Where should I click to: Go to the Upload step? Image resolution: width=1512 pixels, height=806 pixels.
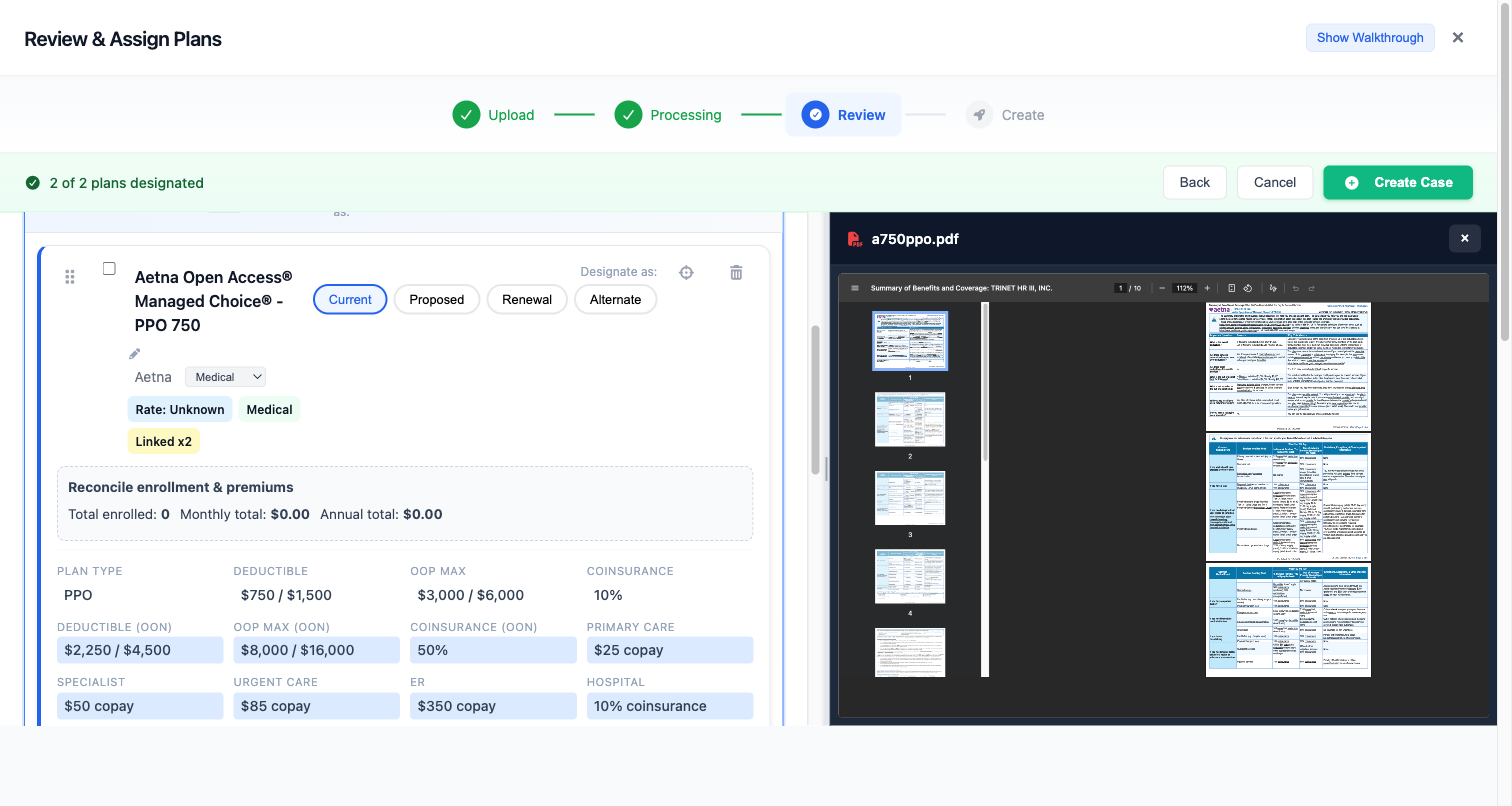pos(494,115)
